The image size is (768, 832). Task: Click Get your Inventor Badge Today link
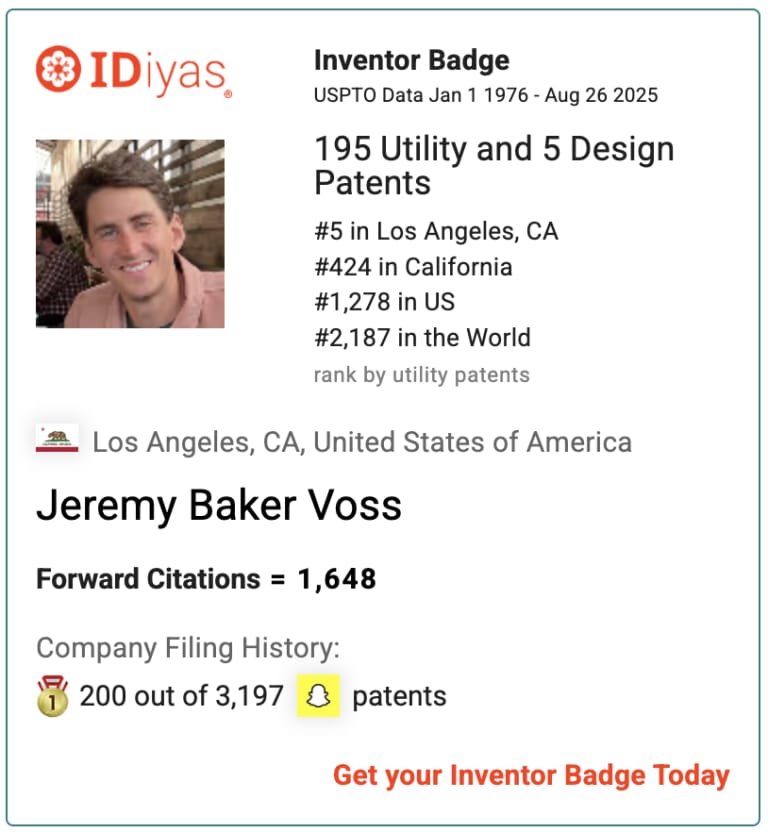click(531, 775)
